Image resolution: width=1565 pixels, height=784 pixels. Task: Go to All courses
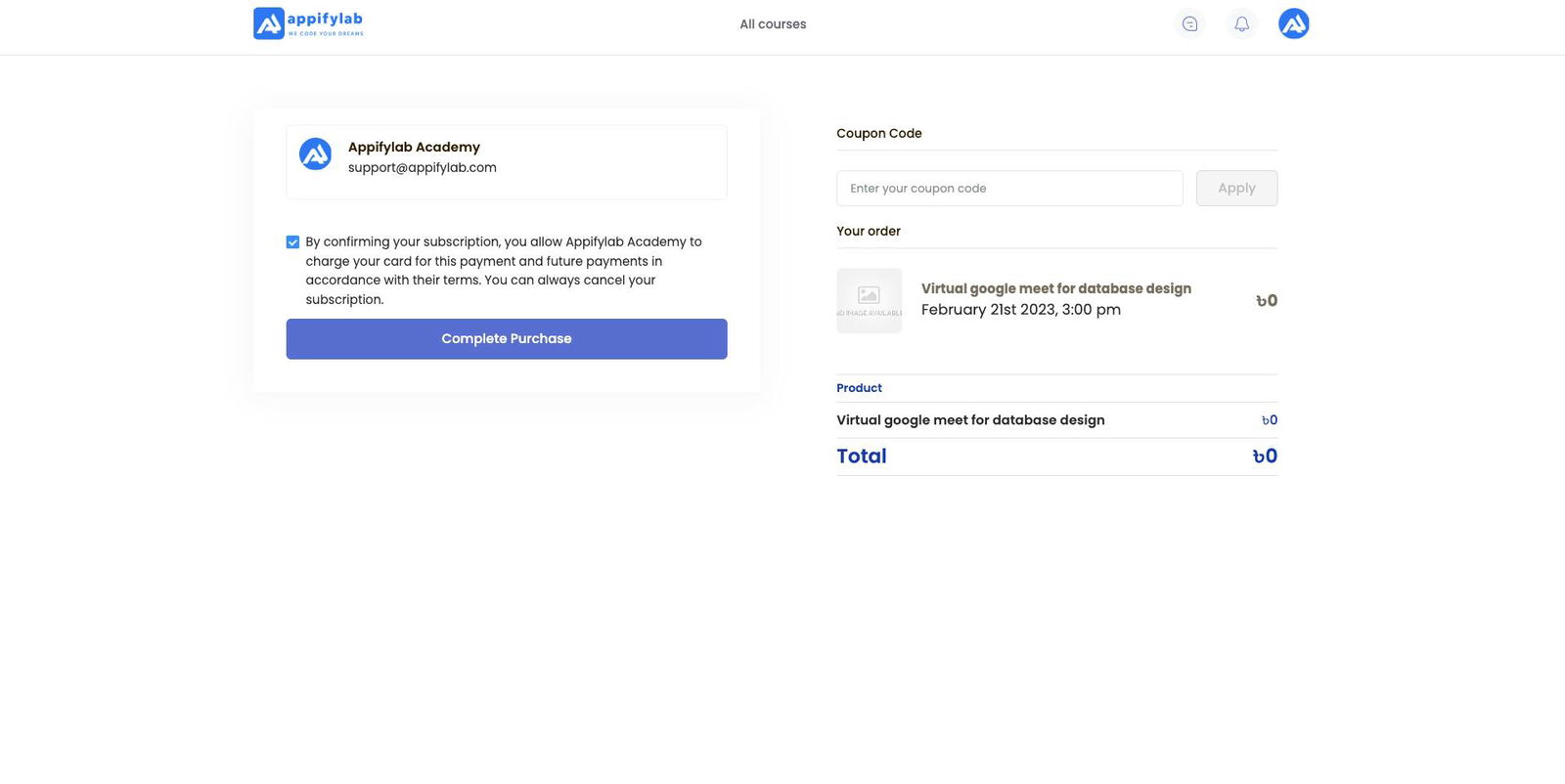point(773,24)
